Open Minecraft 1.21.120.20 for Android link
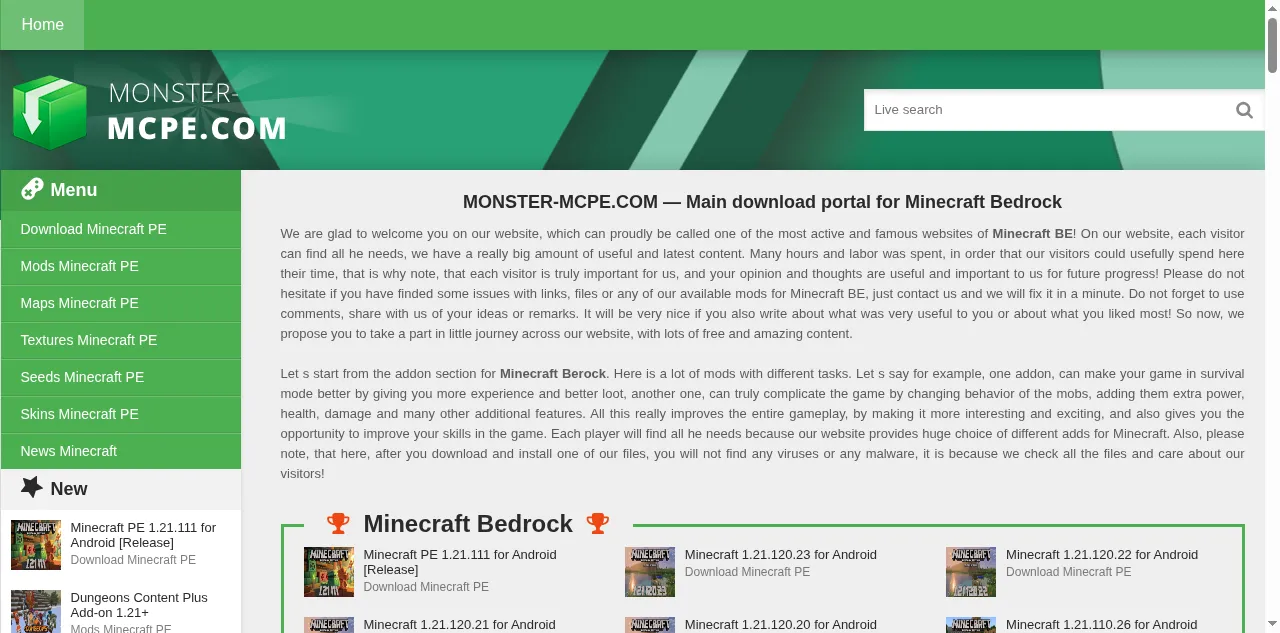This screenshot has height=633, width=1280. pos(781,625)
